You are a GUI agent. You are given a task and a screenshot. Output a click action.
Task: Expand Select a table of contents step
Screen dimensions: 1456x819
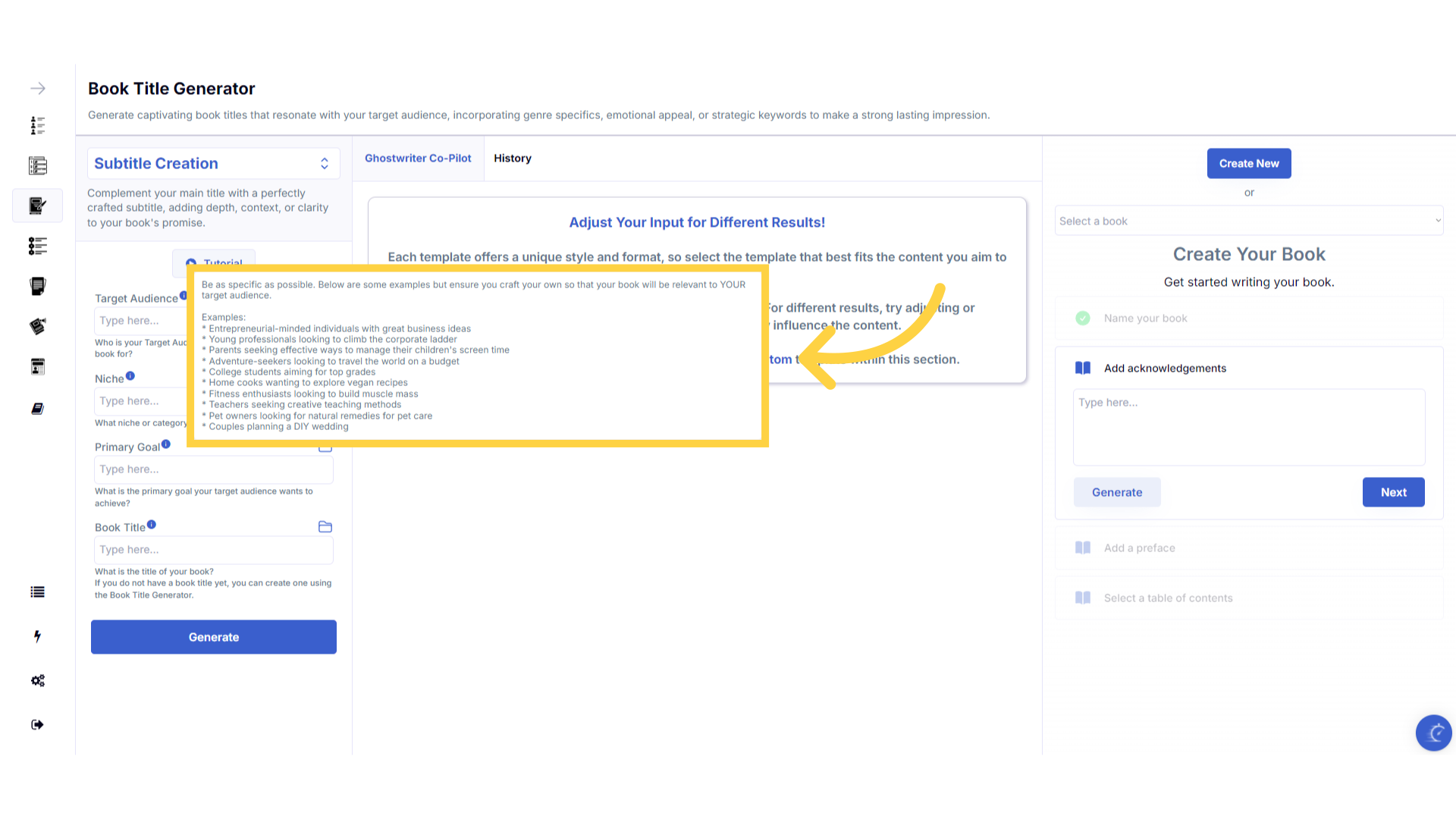(x=1168, y=598)
